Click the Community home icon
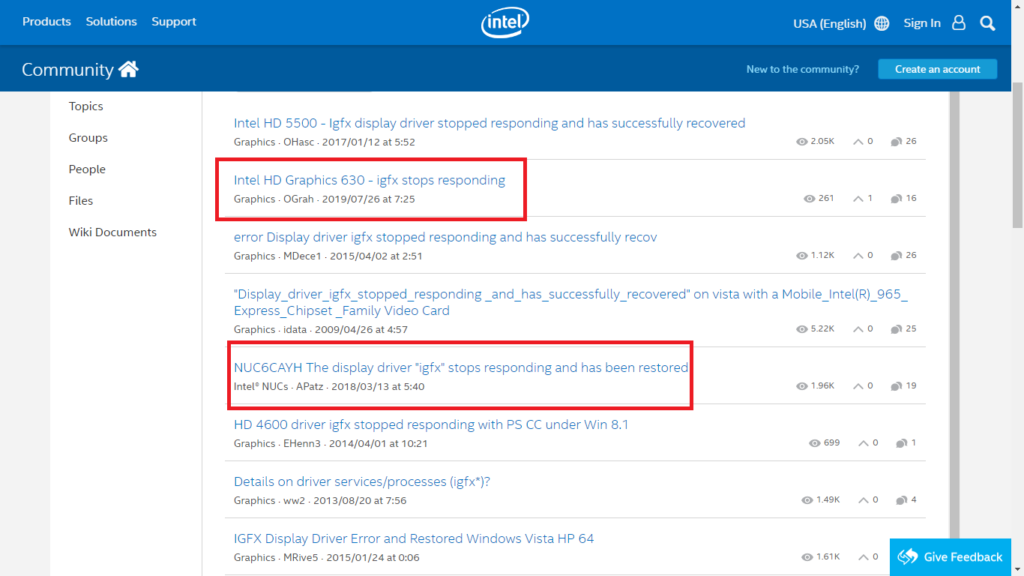1024x576 pixels. 128,69
